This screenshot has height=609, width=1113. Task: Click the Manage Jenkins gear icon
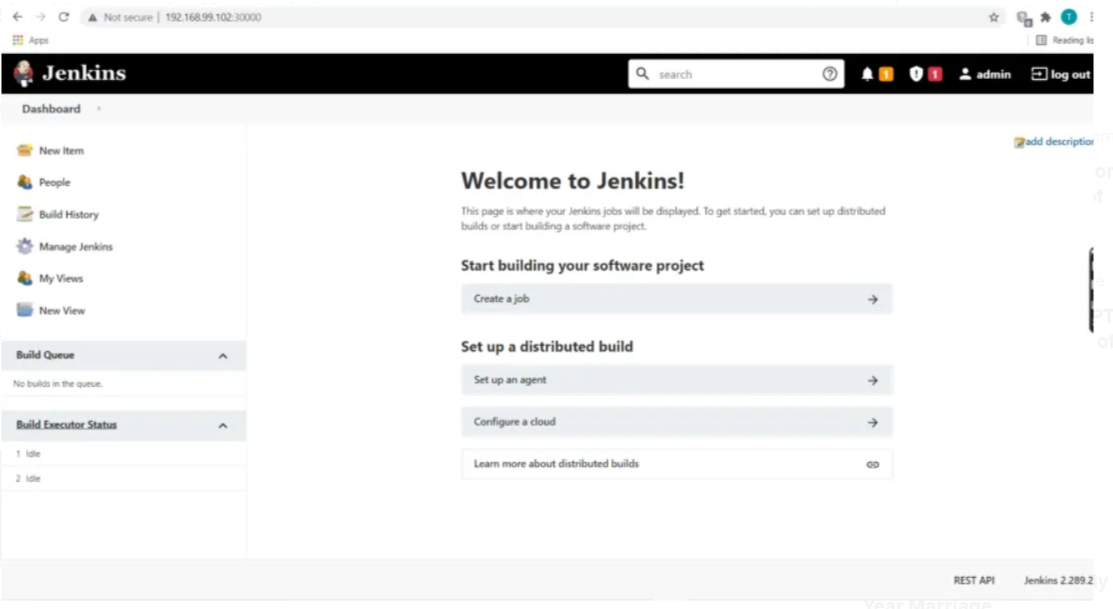click(25, 246)
